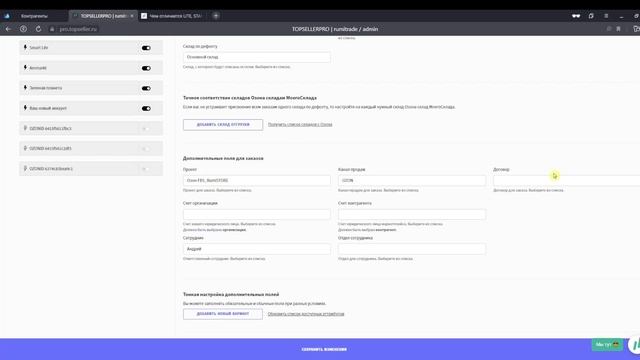Click the glasses icon in tab bar
Image resolution: width=640 pixels, height=360 pixels.
(576, 16)
